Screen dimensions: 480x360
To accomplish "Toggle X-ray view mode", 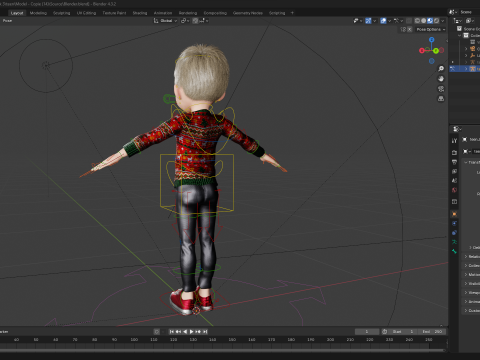I will pyautogui.click(x=409, y=21).
